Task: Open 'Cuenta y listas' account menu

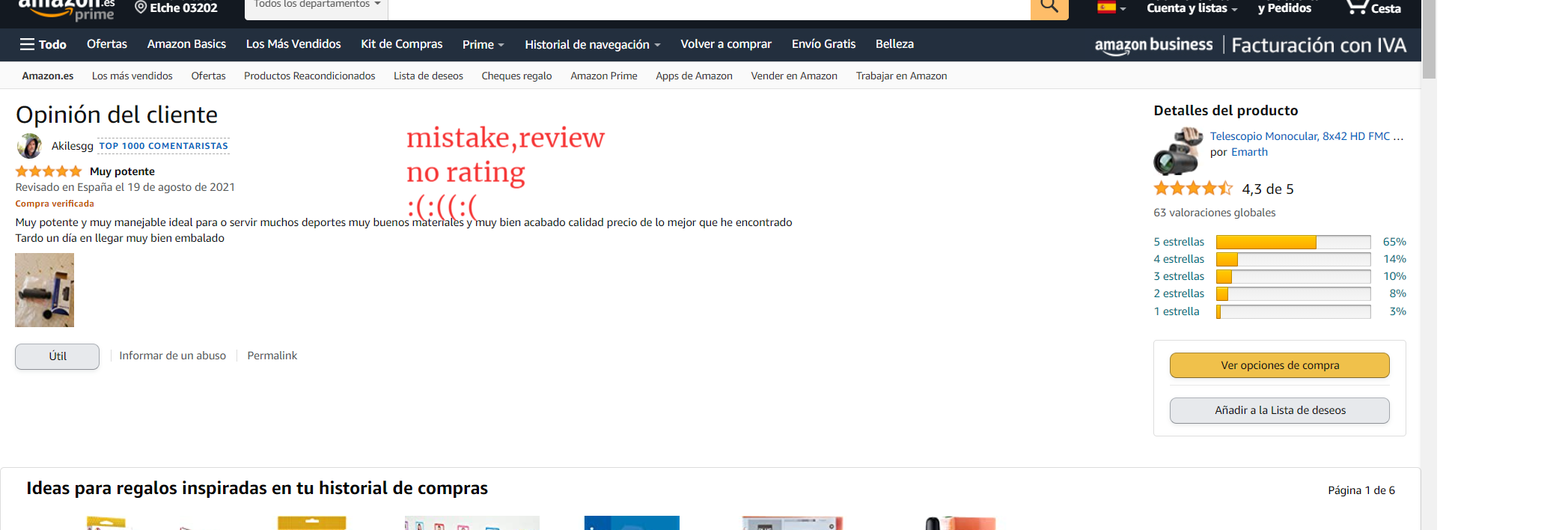Action: coord(1192,8)
